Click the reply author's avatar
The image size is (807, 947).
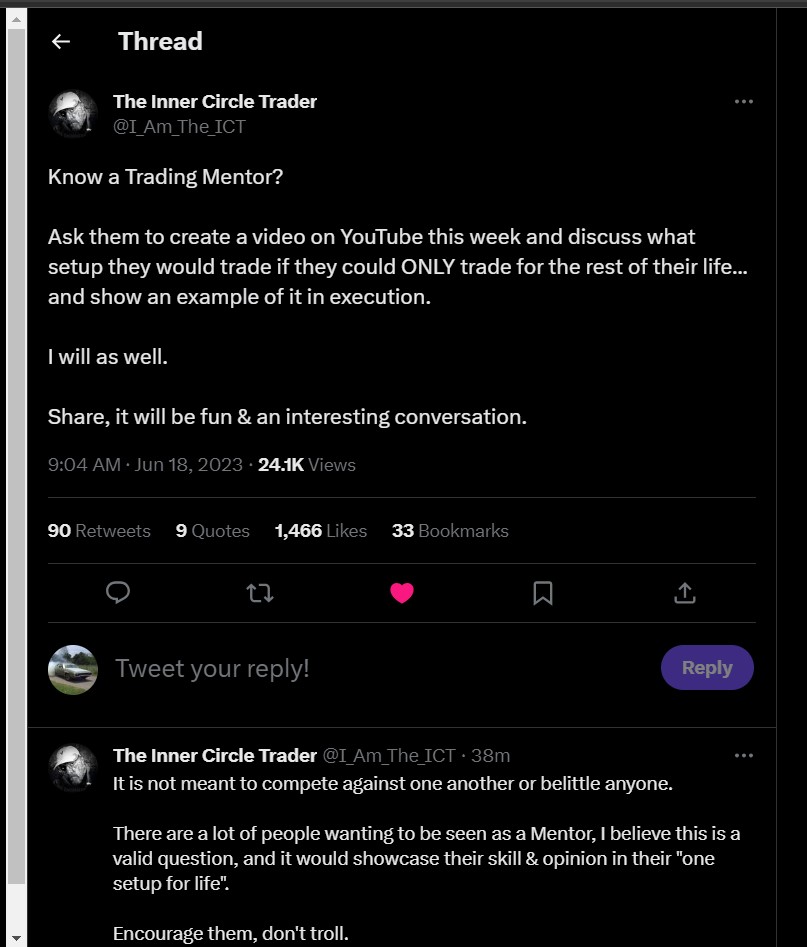point(73,767)
